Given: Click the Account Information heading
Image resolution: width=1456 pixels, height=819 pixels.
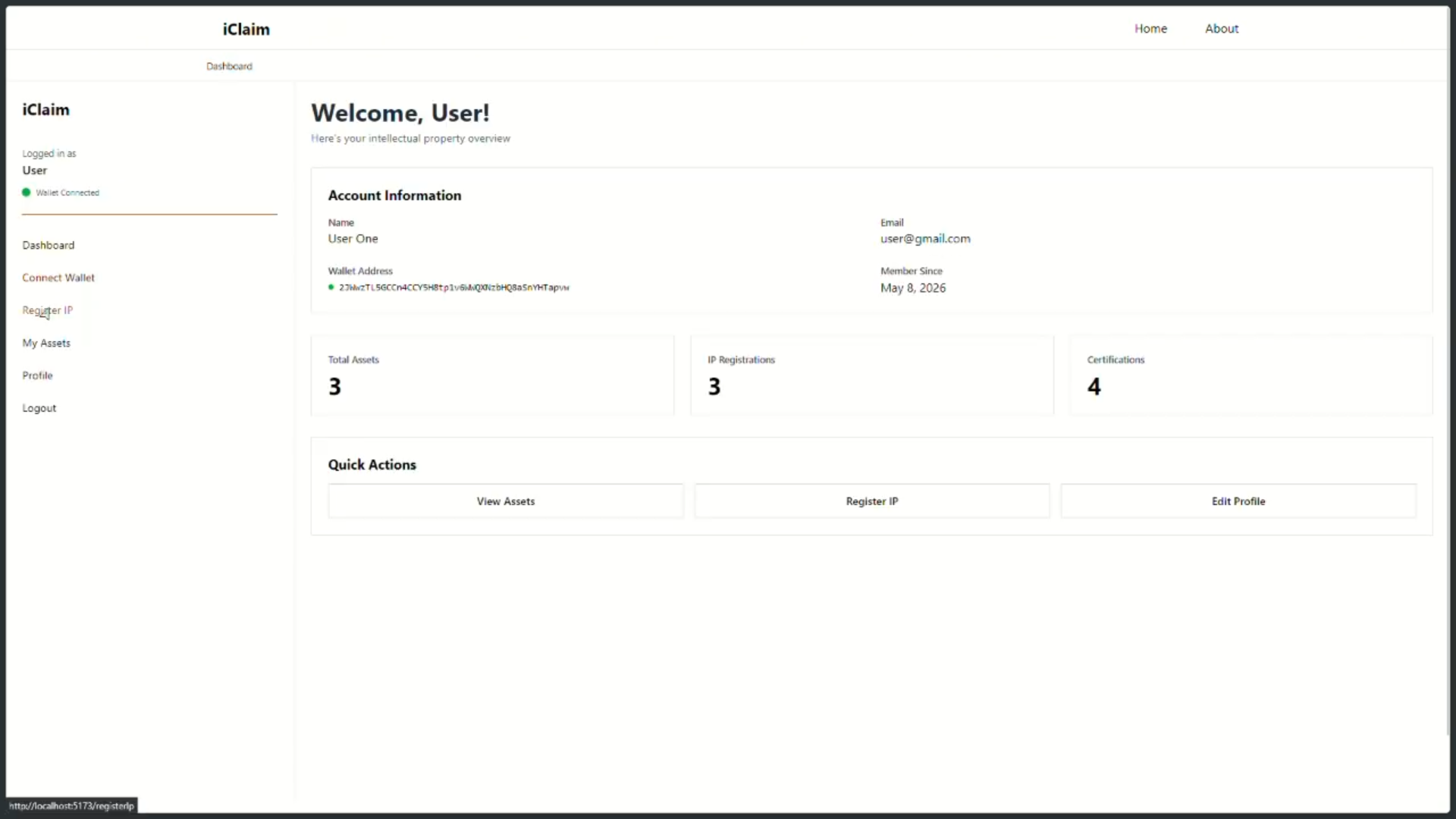Looking at the screenshot, I should (394, 196).
